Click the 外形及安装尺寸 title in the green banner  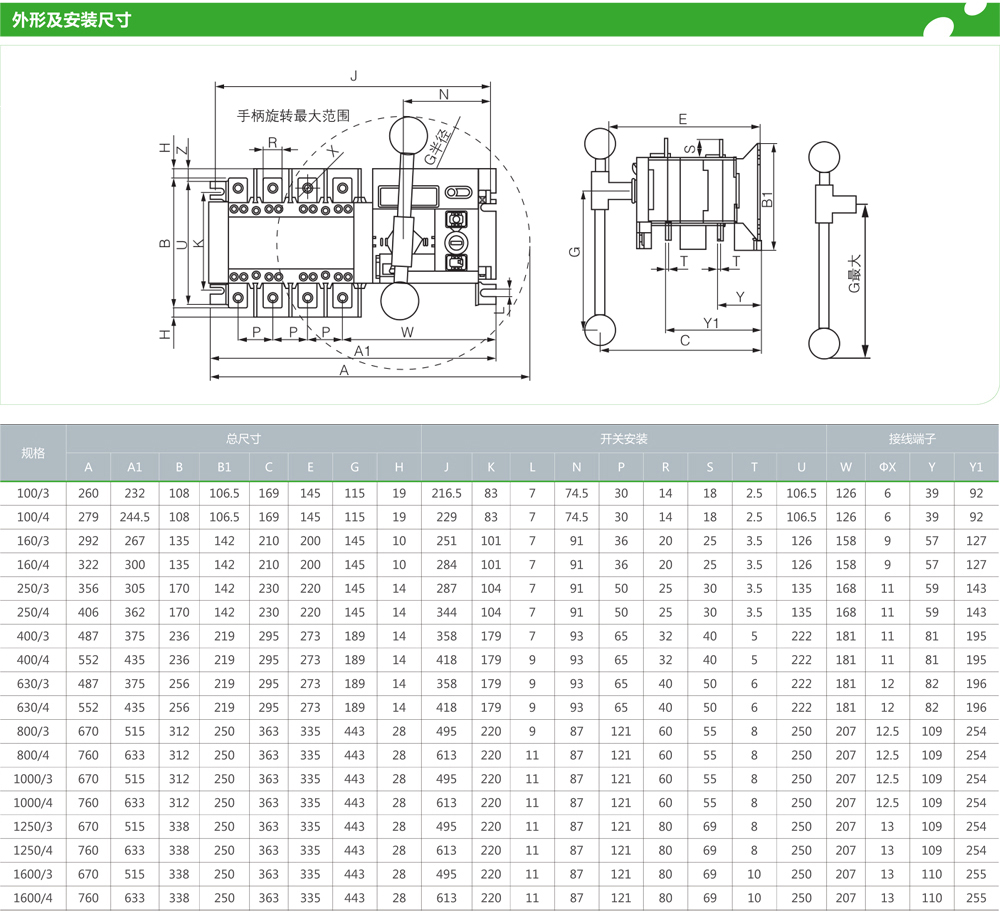(71, 20)
